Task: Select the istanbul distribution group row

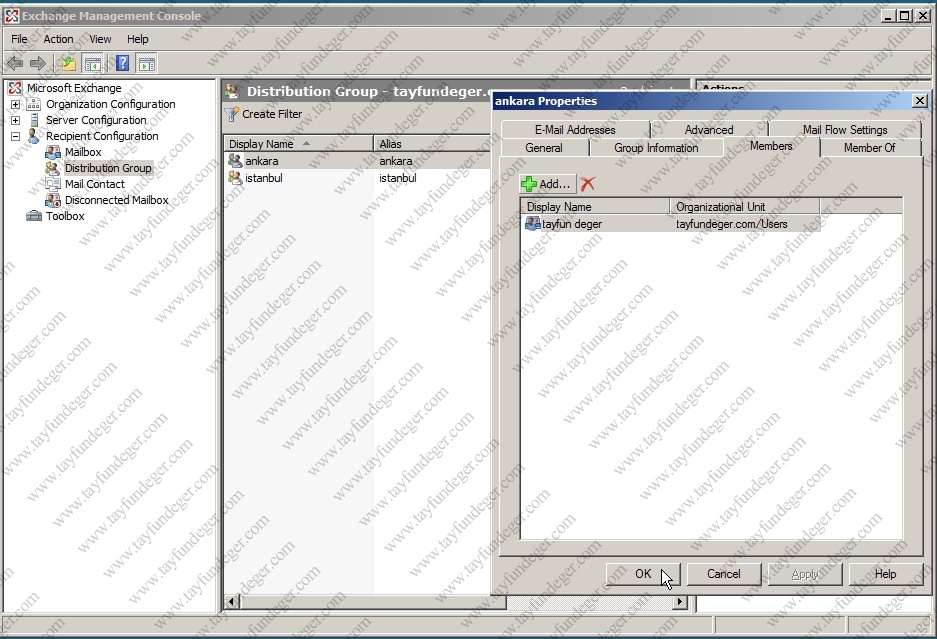Action: click(357, 178)
